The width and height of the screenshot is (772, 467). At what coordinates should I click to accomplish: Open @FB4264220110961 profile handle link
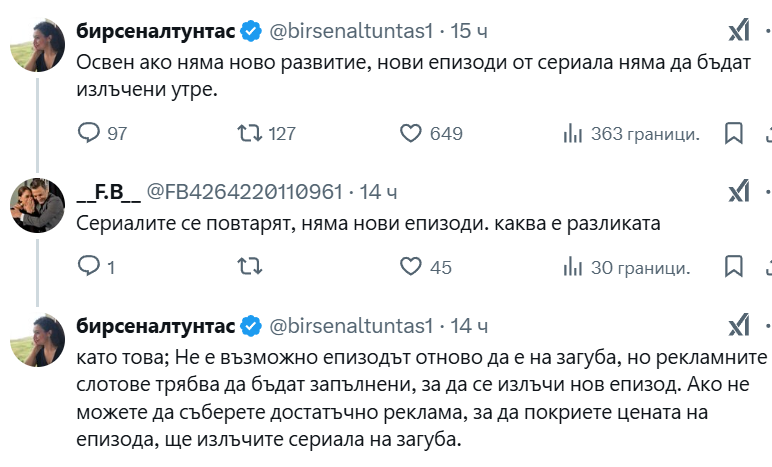[x=245, y=191]
